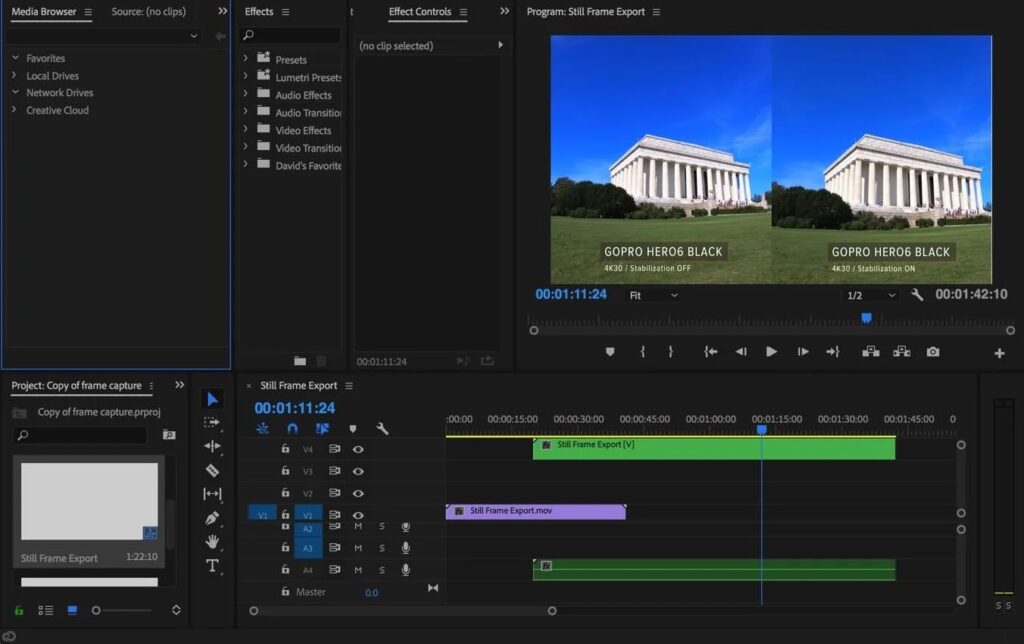Switch to the Source tab
Viewport: 1024px width, 644px height.
coord(148,12)
